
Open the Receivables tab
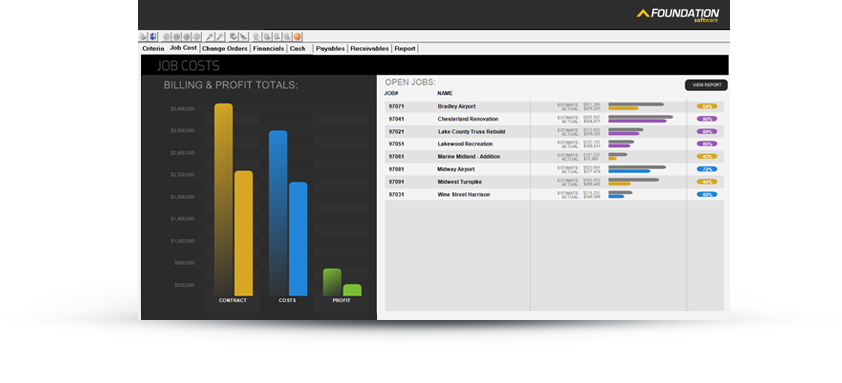[369, 48]
